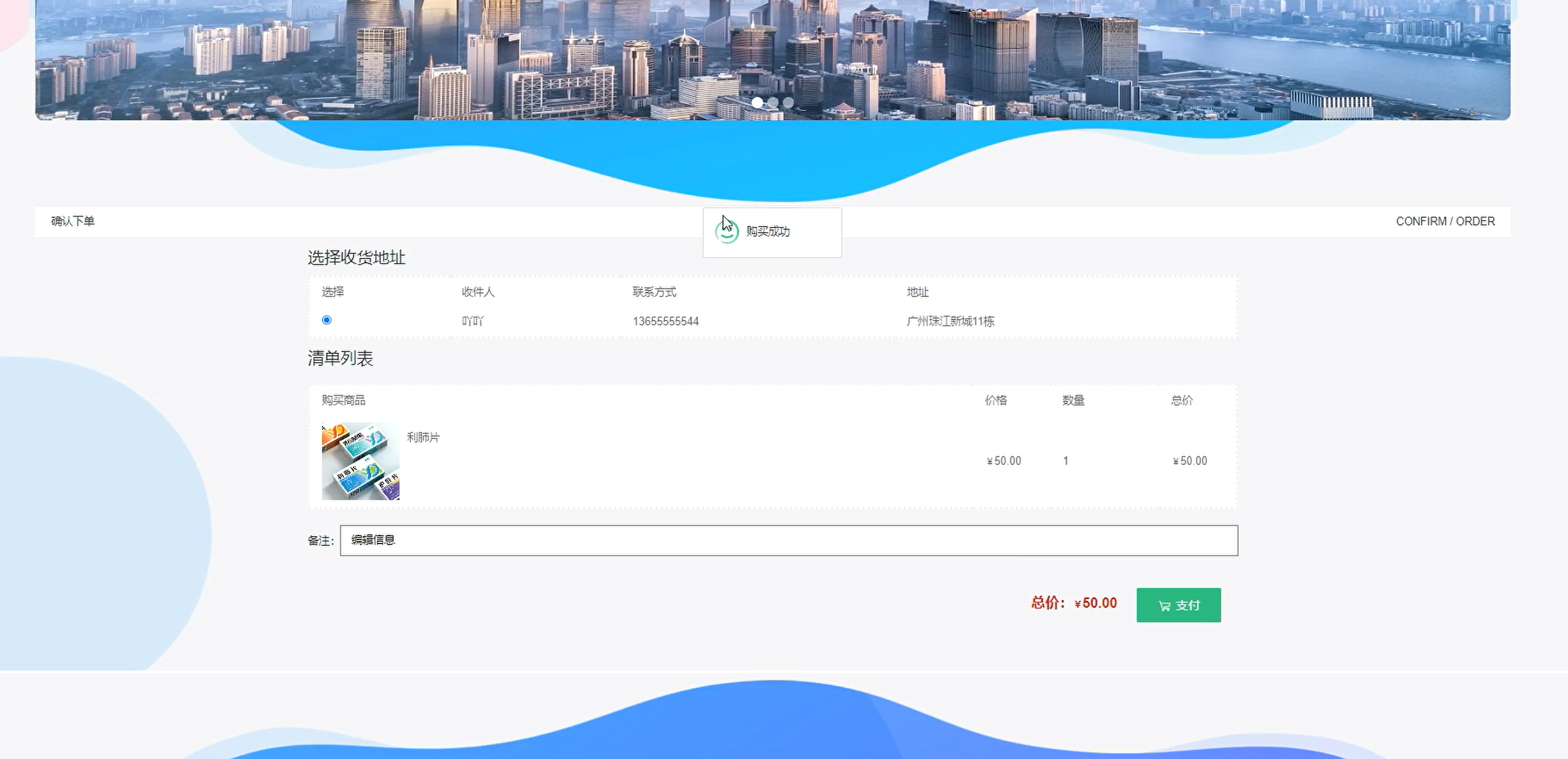Viewport: 1568px width, 759px height.
Task: Jump to the third carousel slide dot
Action: point(788,103)
